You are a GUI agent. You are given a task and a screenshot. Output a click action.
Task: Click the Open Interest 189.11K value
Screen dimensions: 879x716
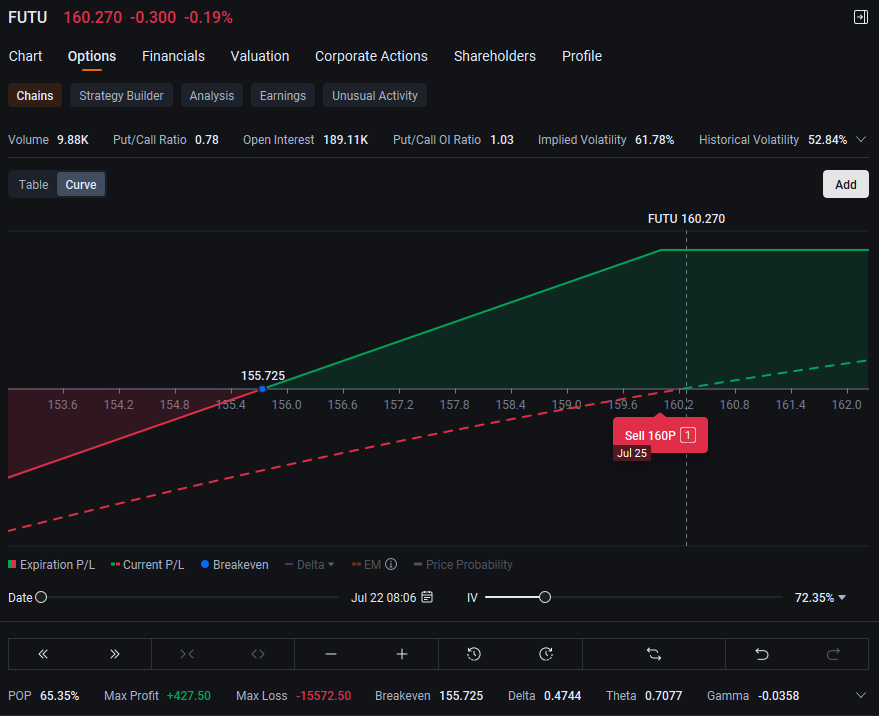(x=345, y=140)
